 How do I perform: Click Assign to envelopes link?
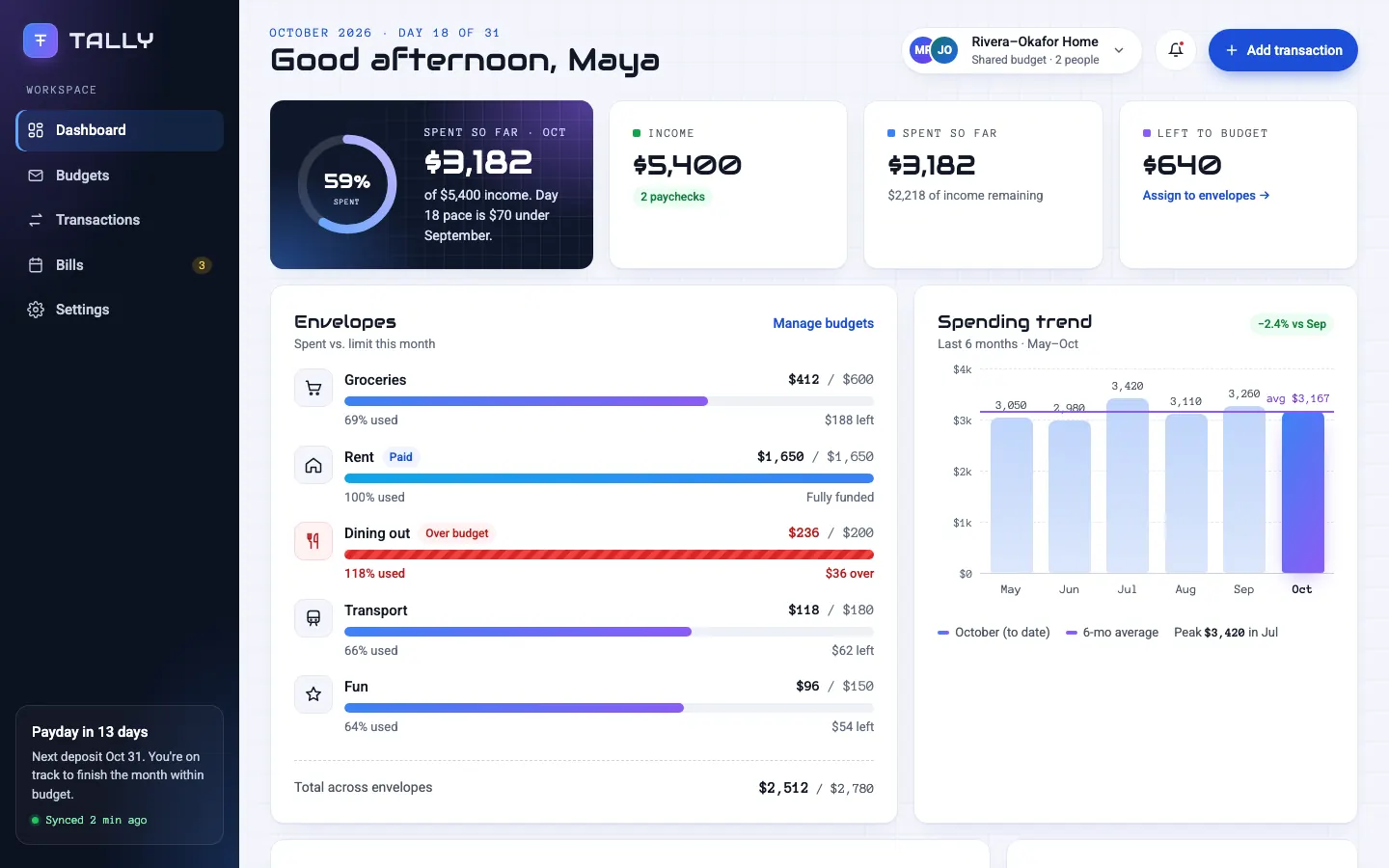click(x=1206, y=196)
